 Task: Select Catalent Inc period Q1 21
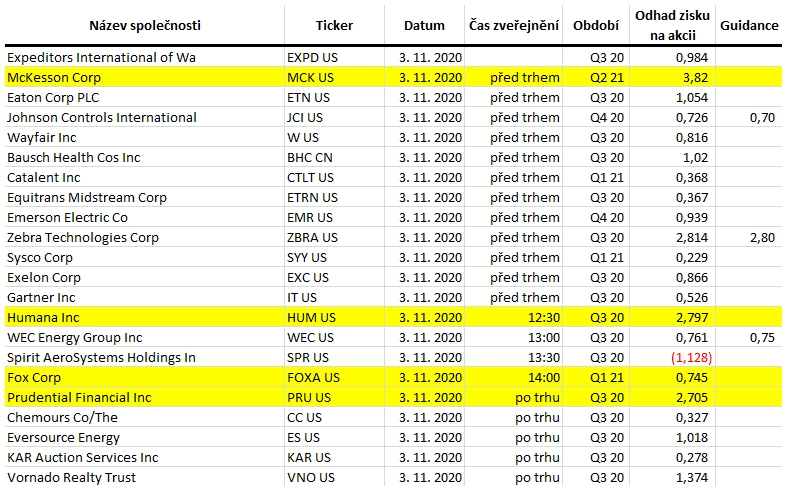click(607, 178)
